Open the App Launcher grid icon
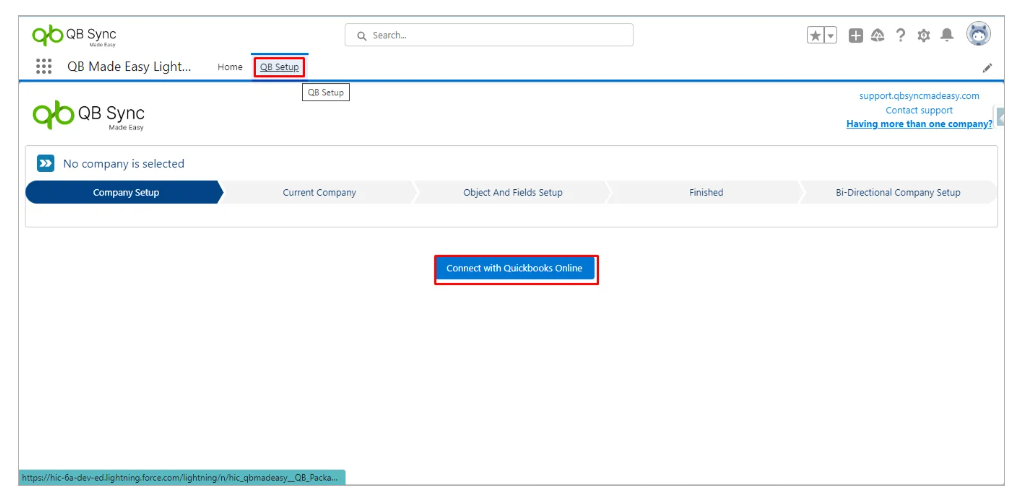1023x500 pixels. (x=44, y=67)
